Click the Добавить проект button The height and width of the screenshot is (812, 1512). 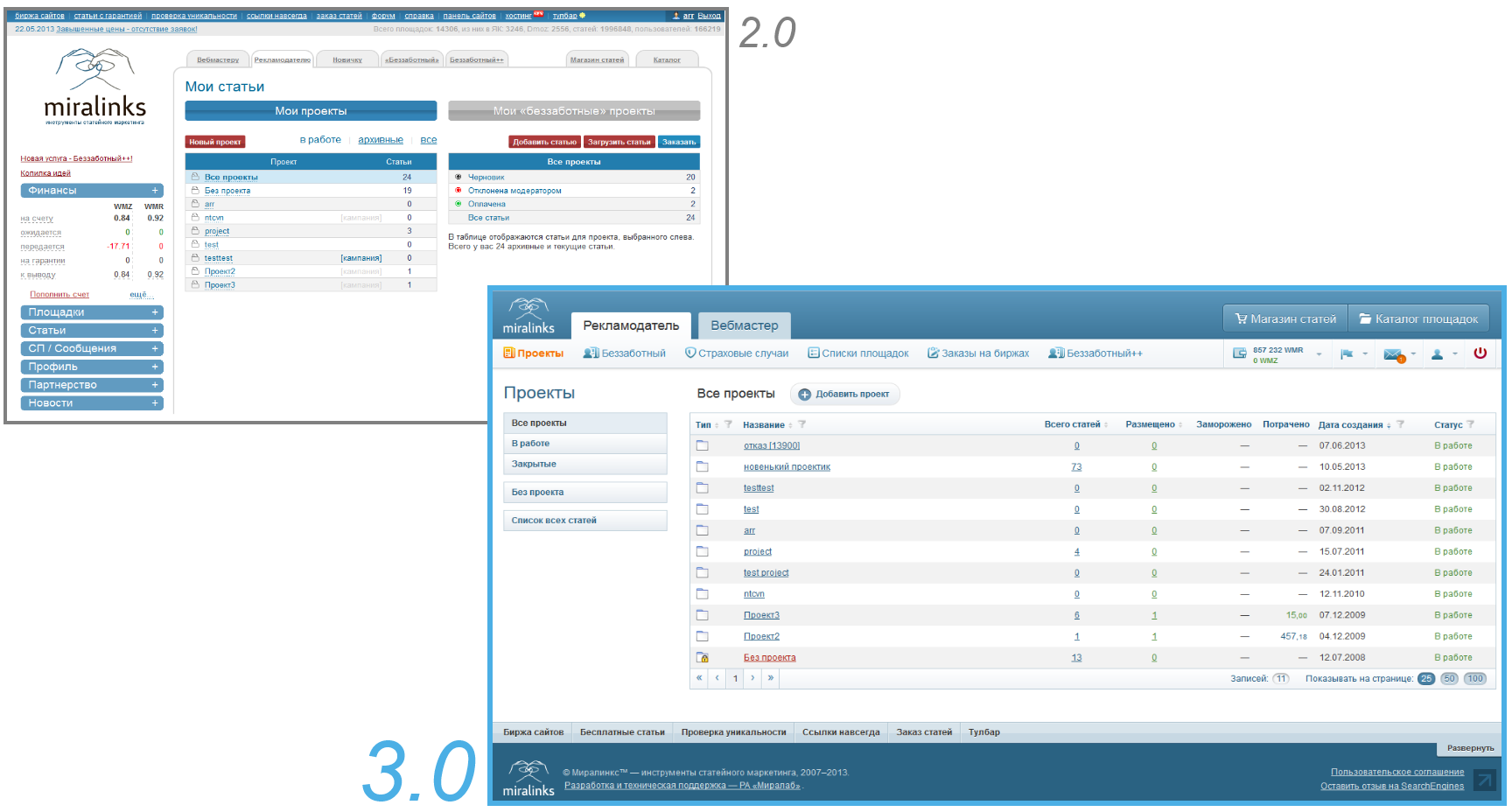coord(844,395)
